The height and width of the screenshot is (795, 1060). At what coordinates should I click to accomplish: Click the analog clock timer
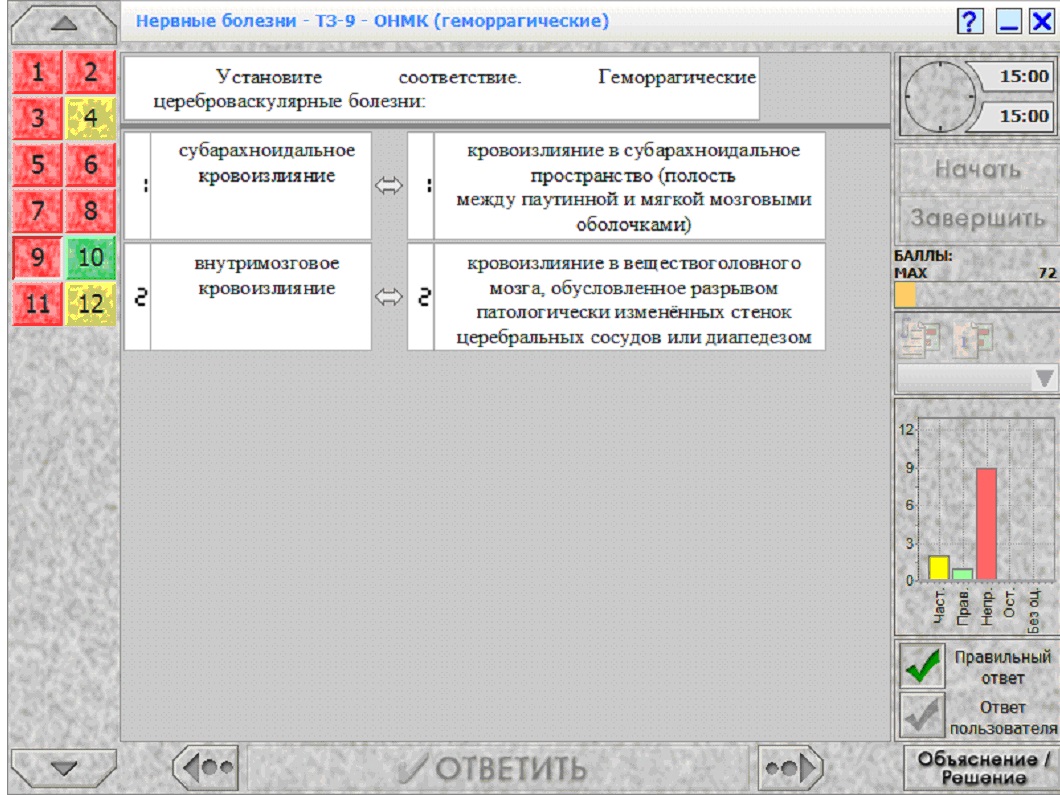coord(940,97)
